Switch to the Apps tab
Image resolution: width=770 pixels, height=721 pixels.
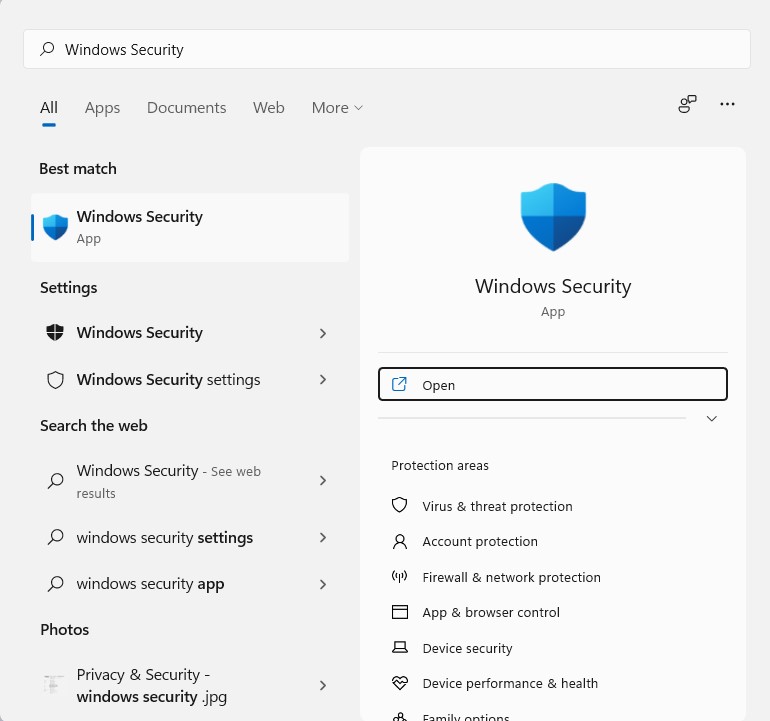pyautogui.click(x=102, y=108)
